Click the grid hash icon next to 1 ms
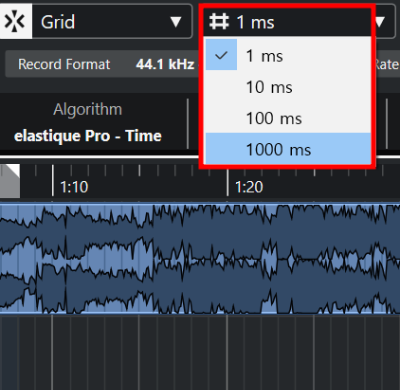The image size is (400, 390). [x=219, y=22]
